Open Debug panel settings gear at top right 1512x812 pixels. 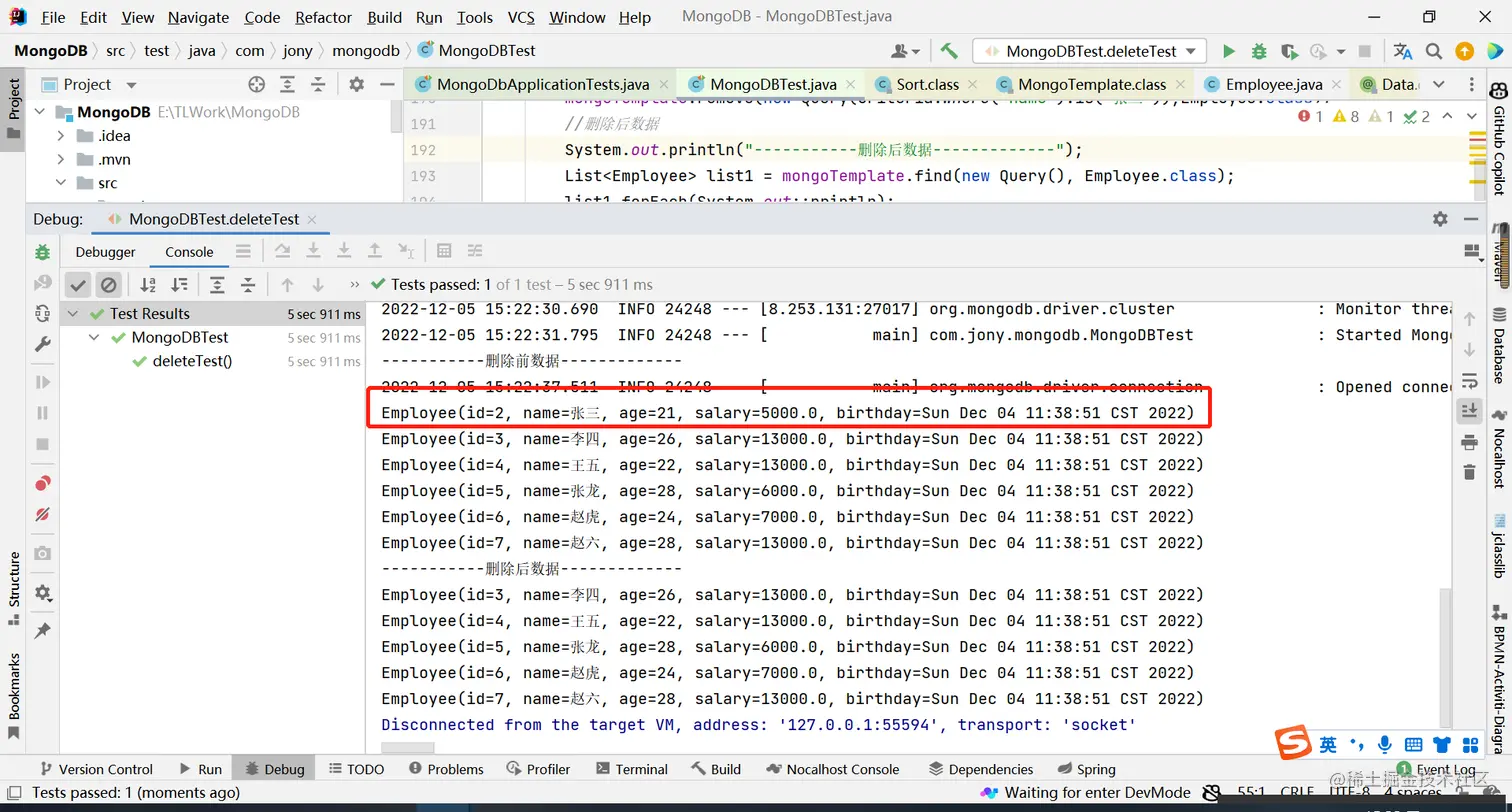(1440, 219)
